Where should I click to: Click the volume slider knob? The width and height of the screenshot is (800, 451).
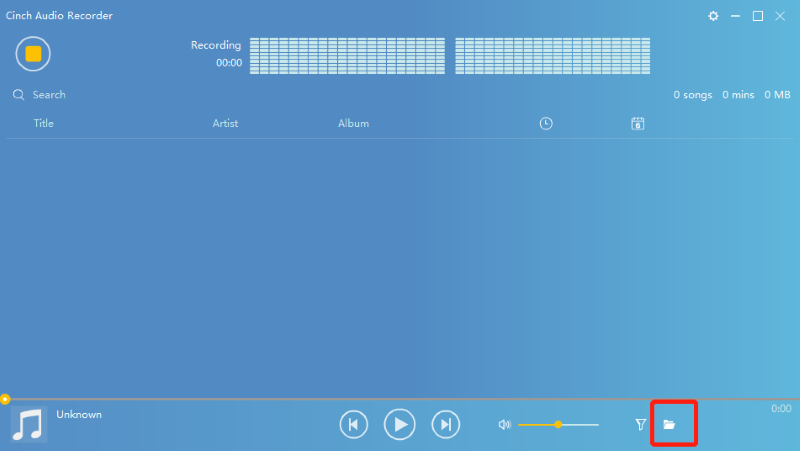[558, 425]
